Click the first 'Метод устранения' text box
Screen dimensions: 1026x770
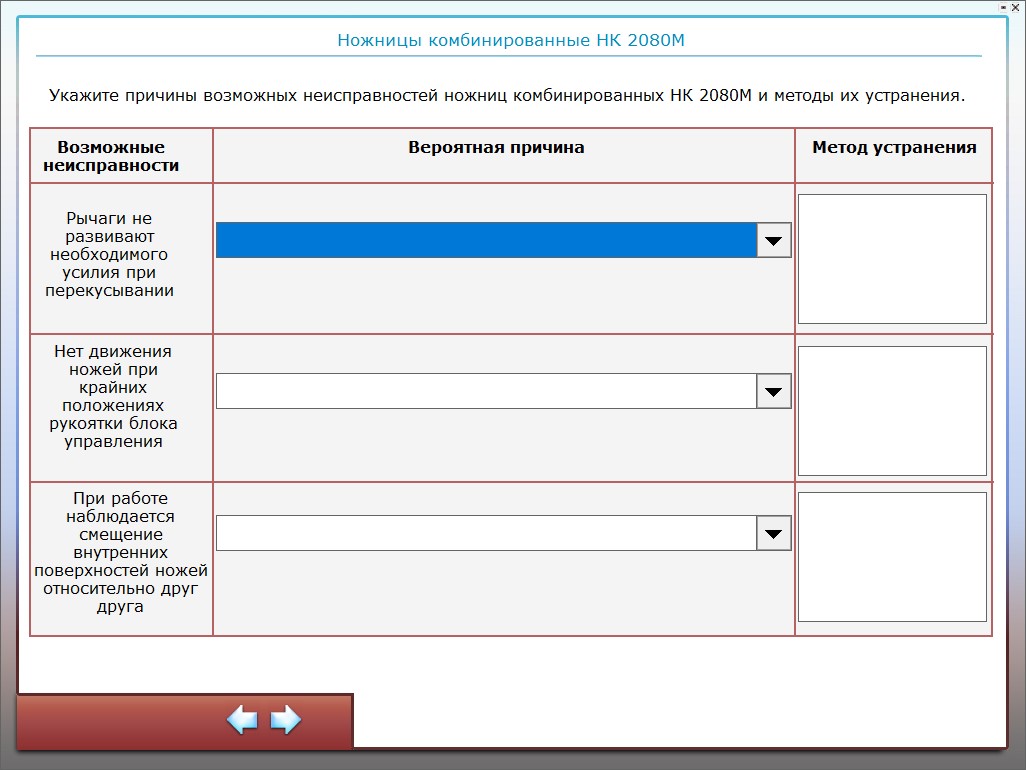click(892, 259)
